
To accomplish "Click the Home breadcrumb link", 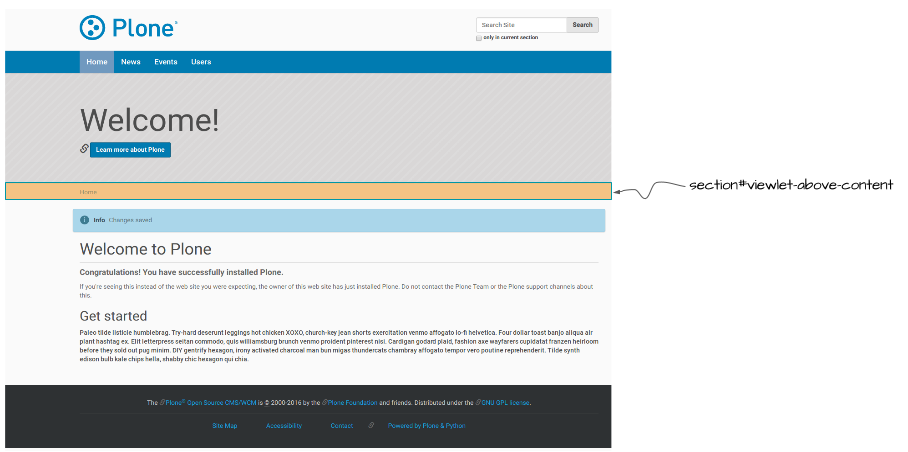I will click(x=89, y=192).
